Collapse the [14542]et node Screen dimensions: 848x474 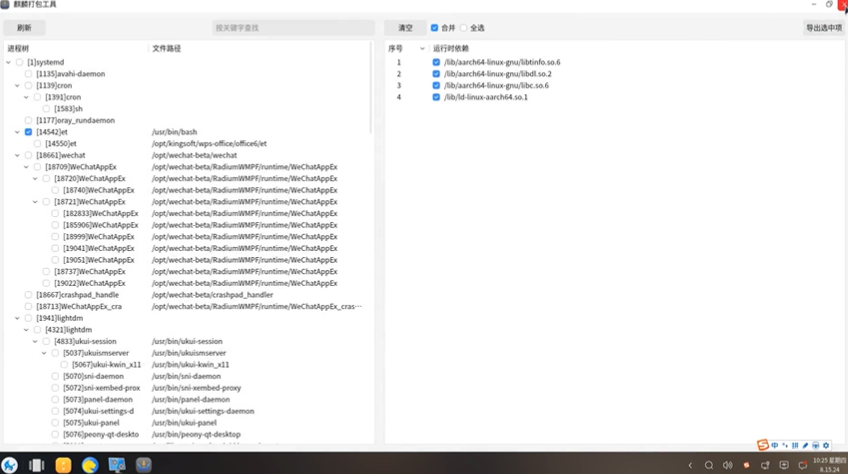coord(17,132)
